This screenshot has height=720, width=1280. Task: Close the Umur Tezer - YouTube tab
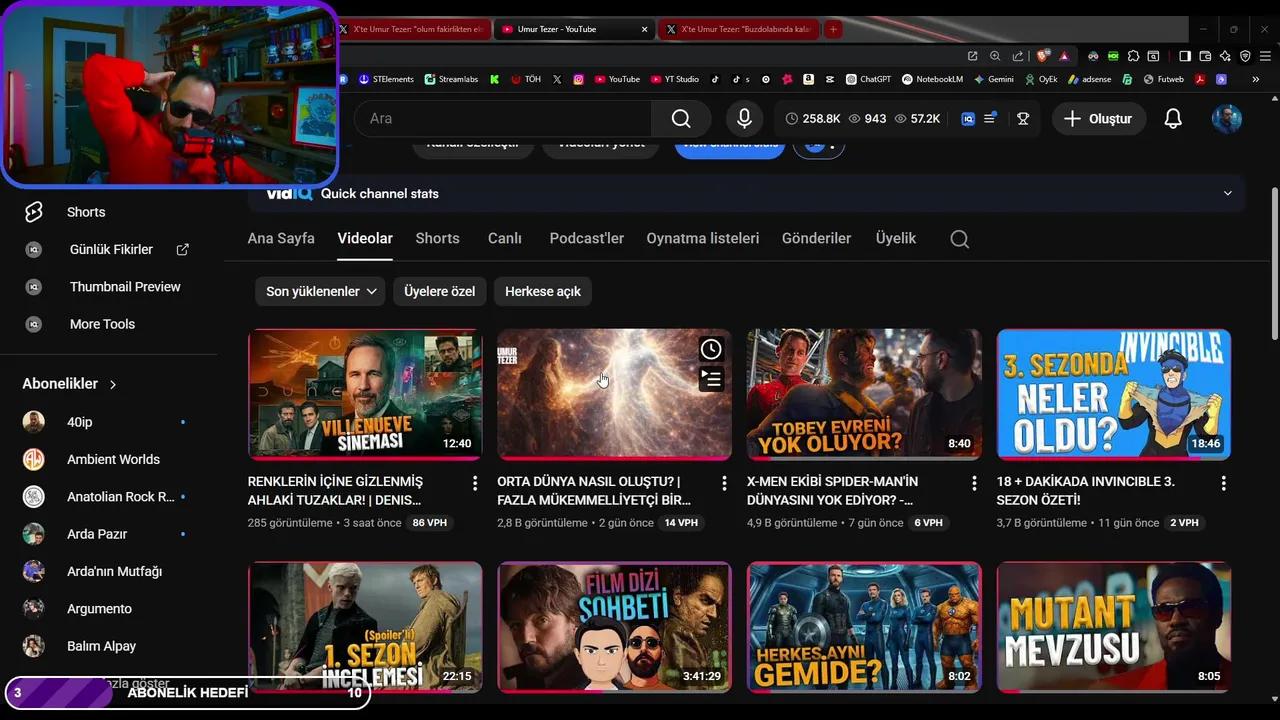pos(644,29)
